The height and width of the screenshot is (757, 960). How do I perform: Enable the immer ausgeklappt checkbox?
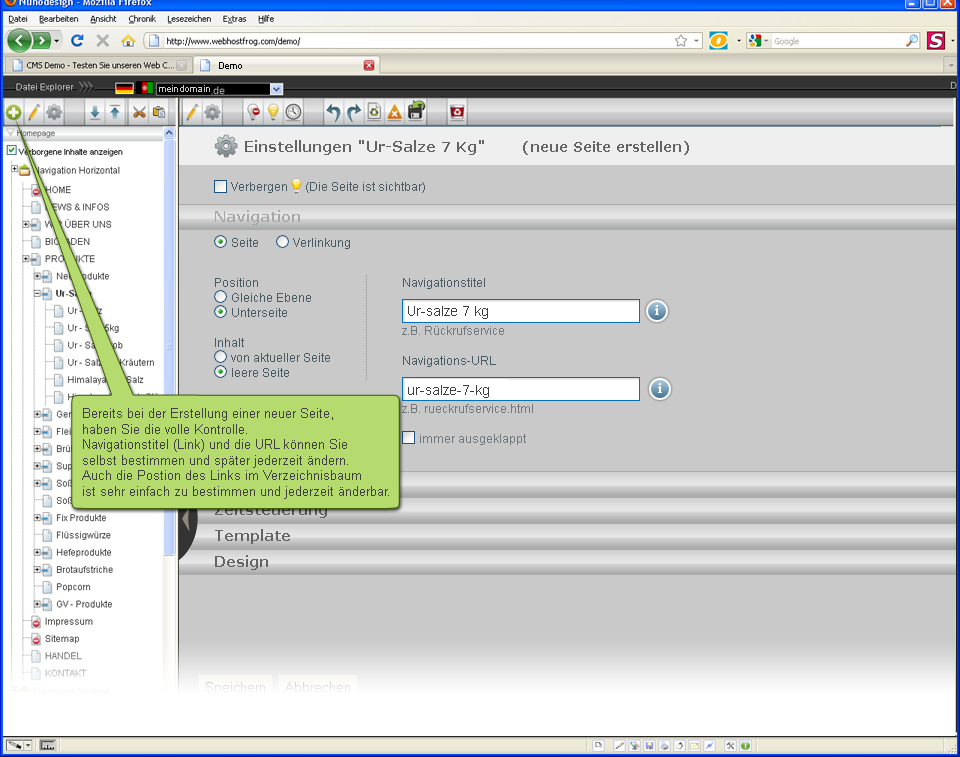click(409, 438)
